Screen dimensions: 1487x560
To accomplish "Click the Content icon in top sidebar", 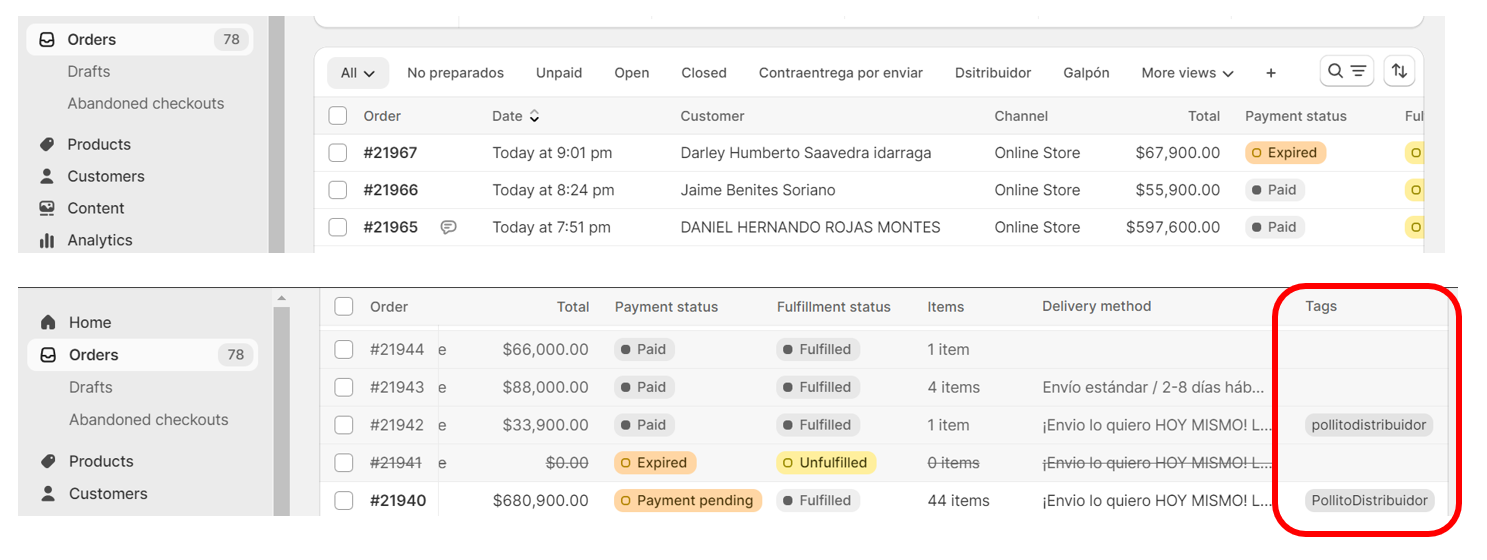I will [47, 208].
